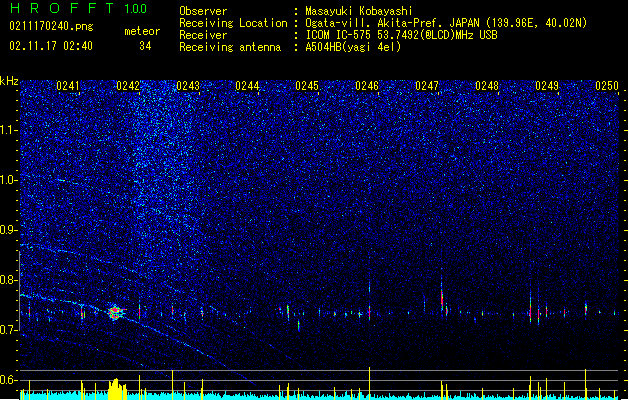Select the file name 0211170240.png
The height and width of the screenshot is (400, 629).
51,27
